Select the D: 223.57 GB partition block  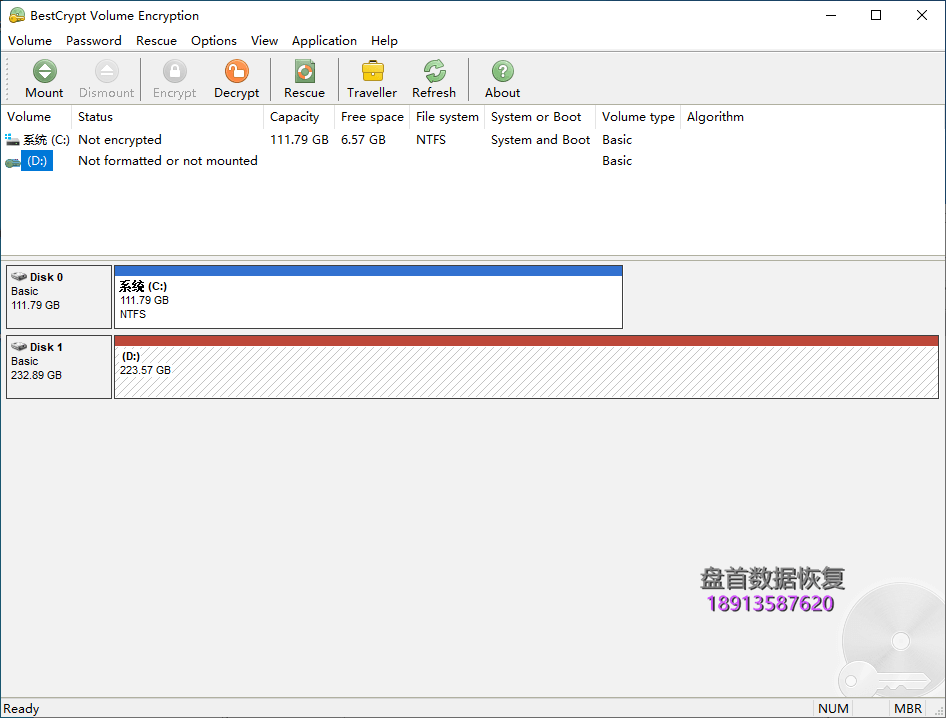[526, 367]
